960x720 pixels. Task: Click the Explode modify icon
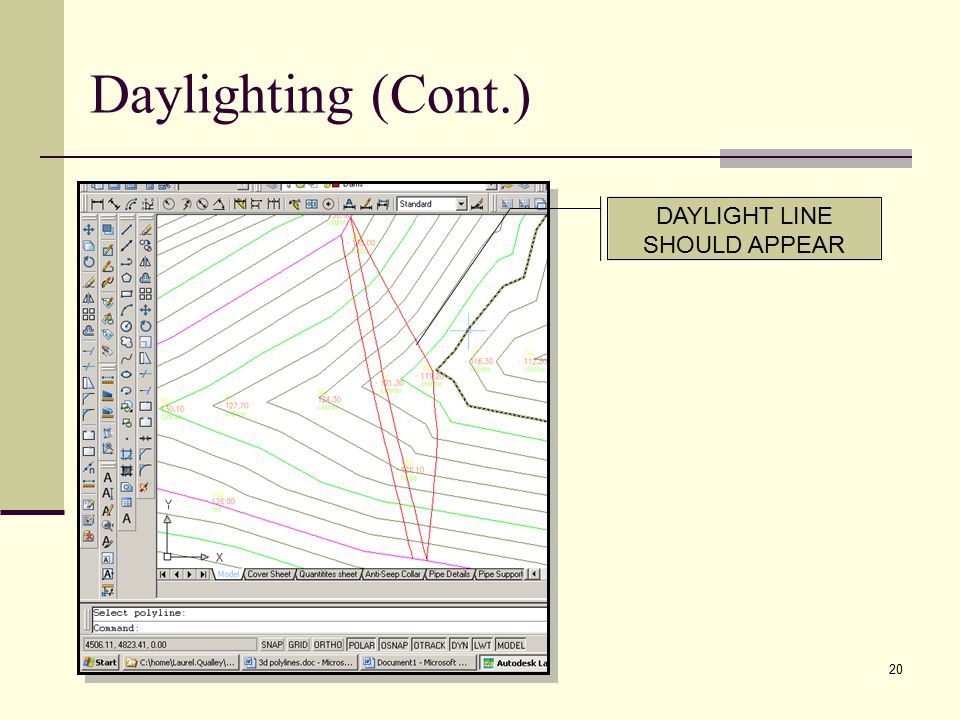pos(145,487)
